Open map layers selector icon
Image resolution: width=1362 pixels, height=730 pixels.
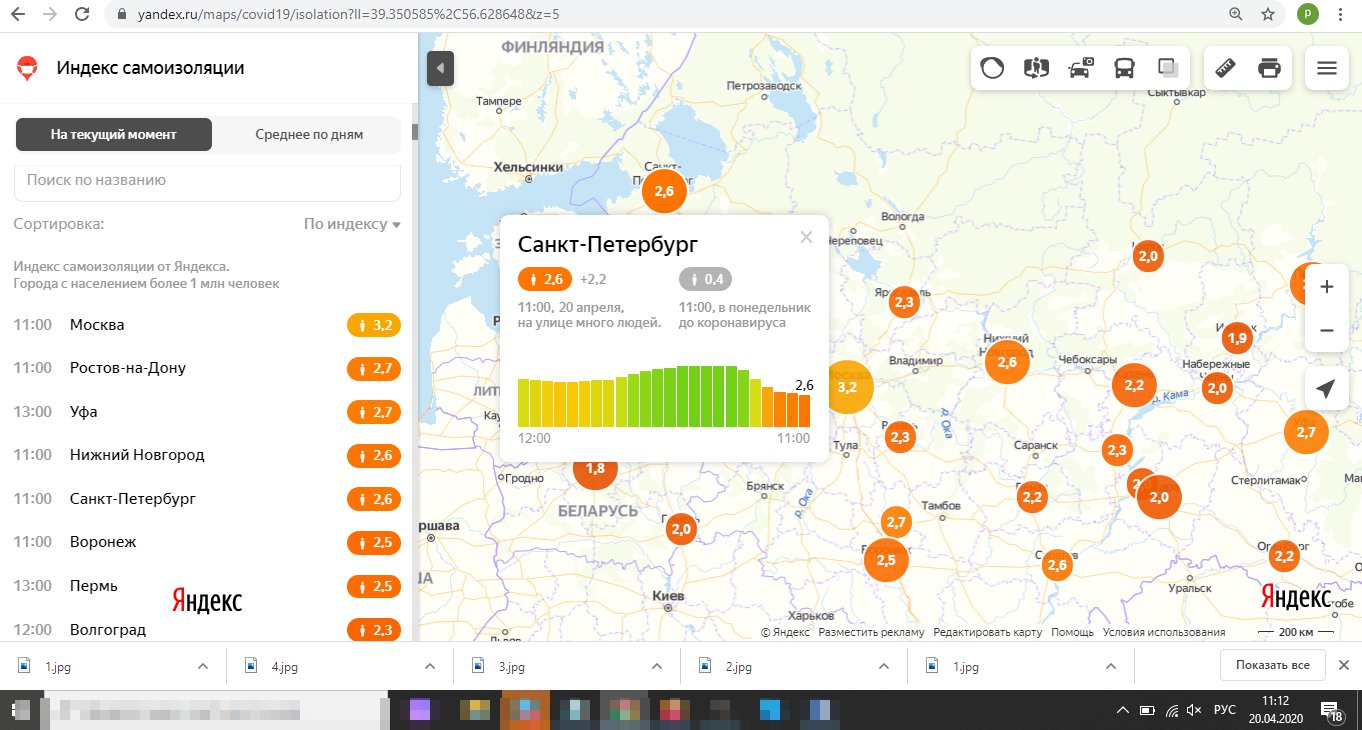pyautogui.click(x=1168, y=68)
